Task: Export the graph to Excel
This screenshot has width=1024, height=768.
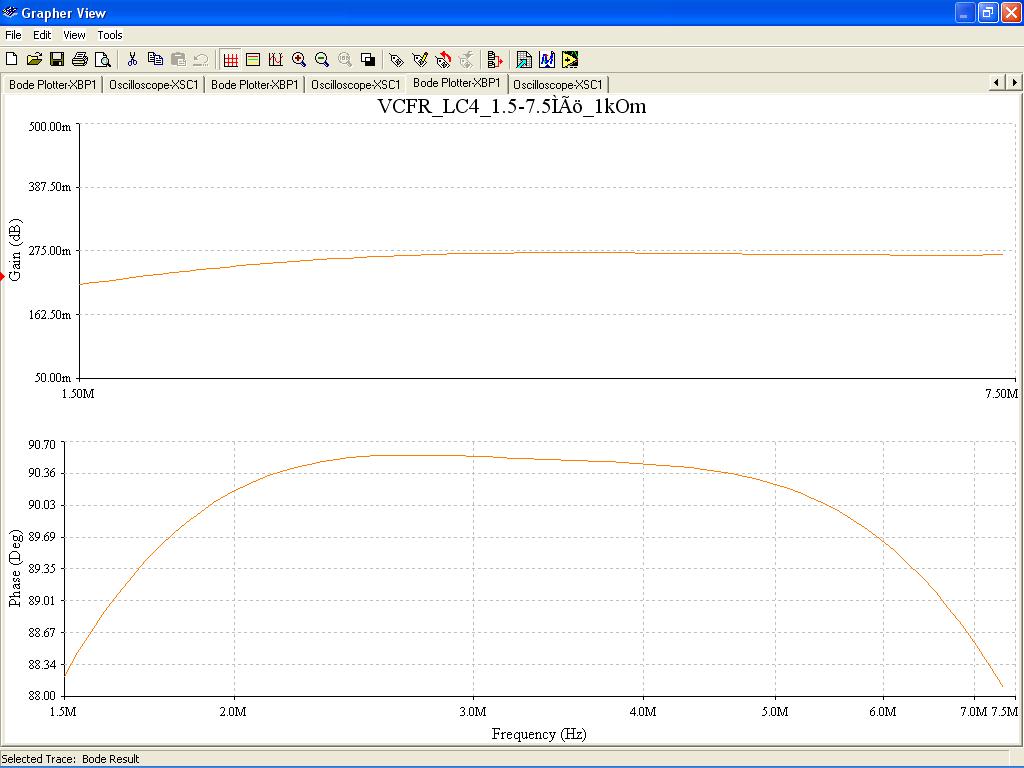Action: pos(524,59)
